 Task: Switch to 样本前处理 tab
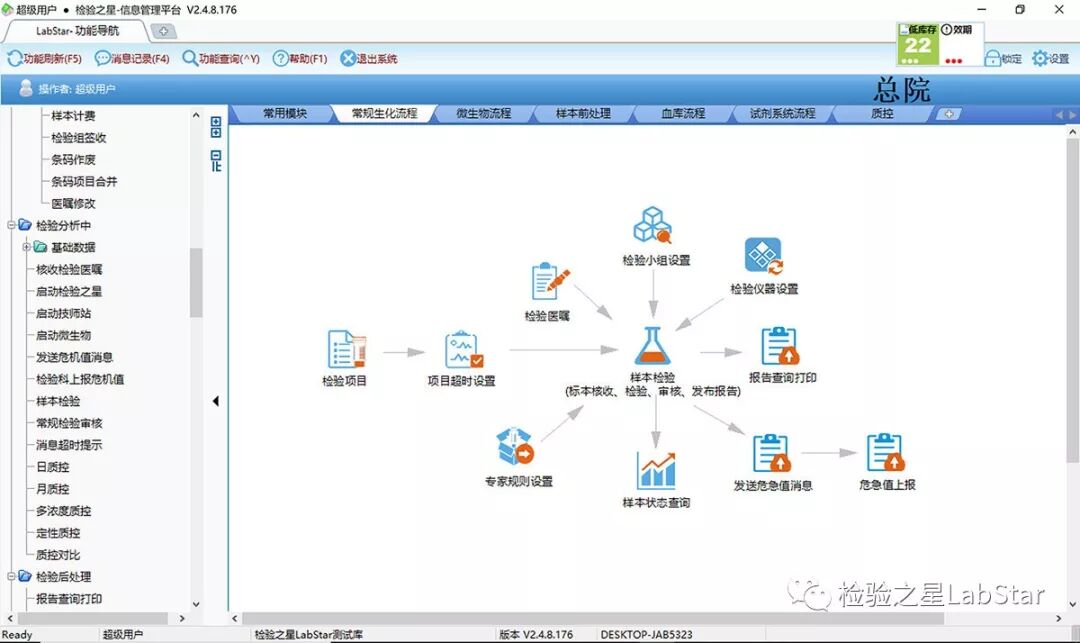coord(583,114)
